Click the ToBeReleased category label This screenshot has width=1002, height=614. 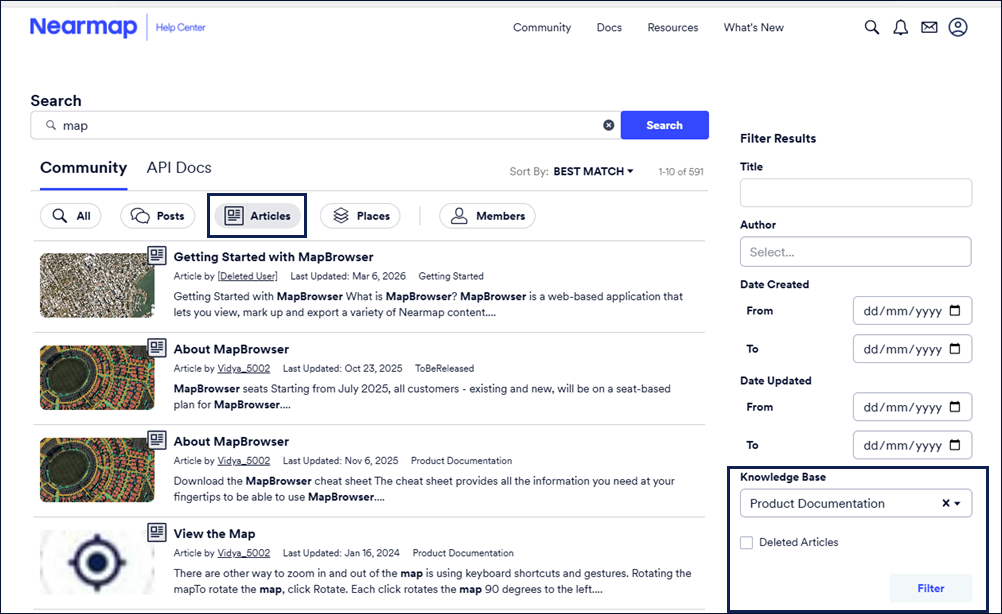click(444, 369)
